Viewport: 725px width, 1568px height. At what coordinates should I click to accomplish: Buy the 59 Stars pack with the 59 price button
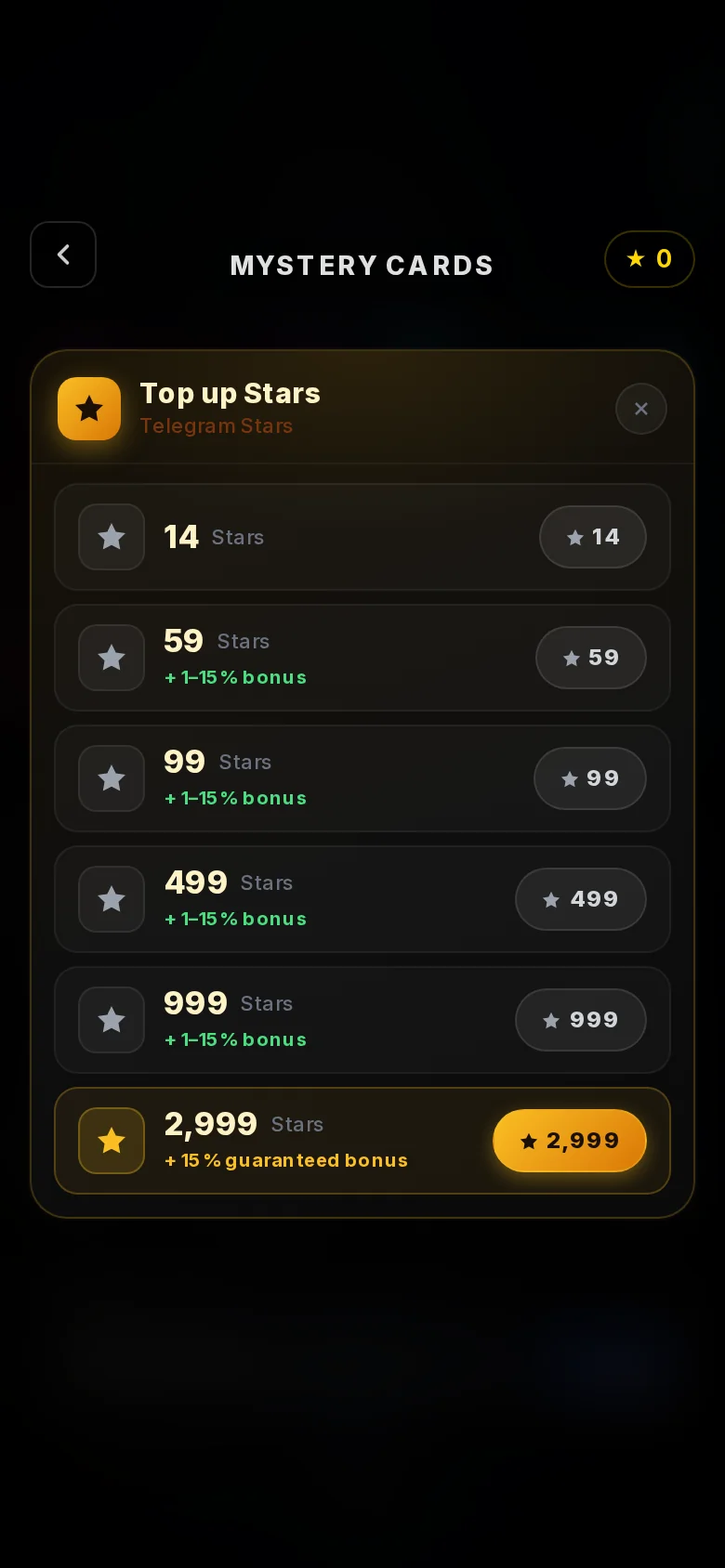pyautogui.click(x=591, y=658)
